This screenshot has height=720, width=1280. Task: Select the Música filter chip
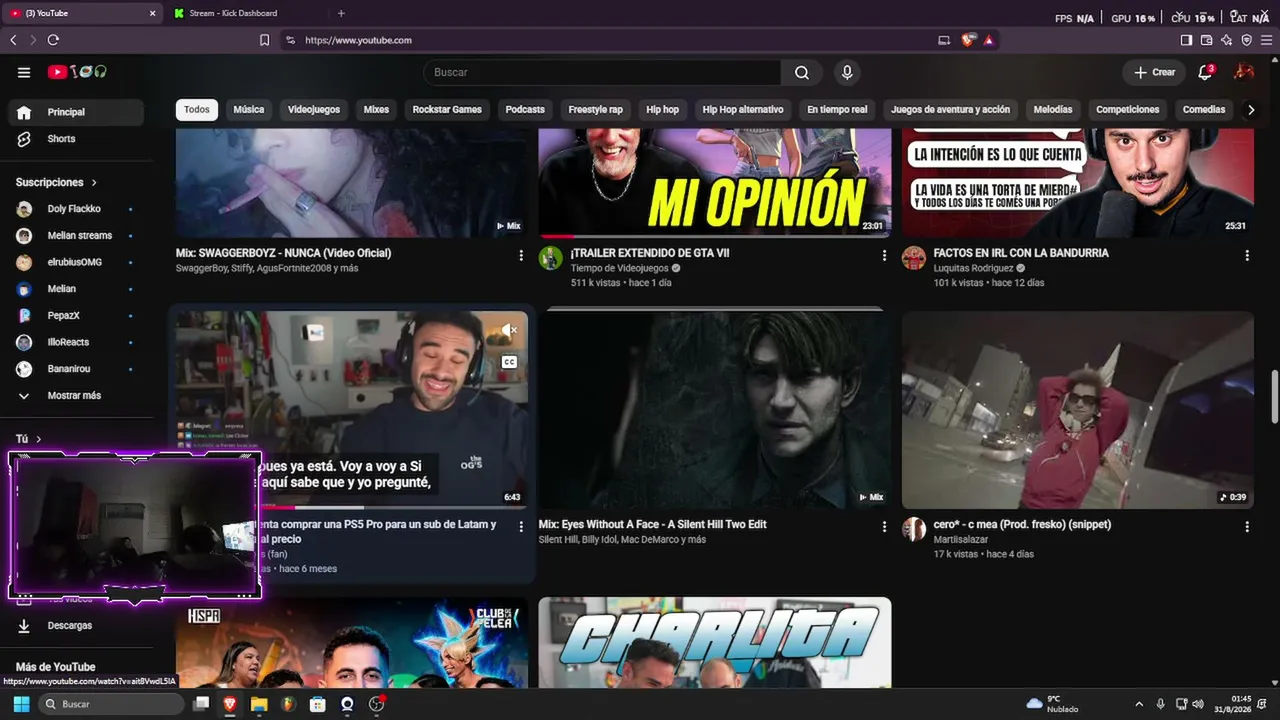[249, 110]
